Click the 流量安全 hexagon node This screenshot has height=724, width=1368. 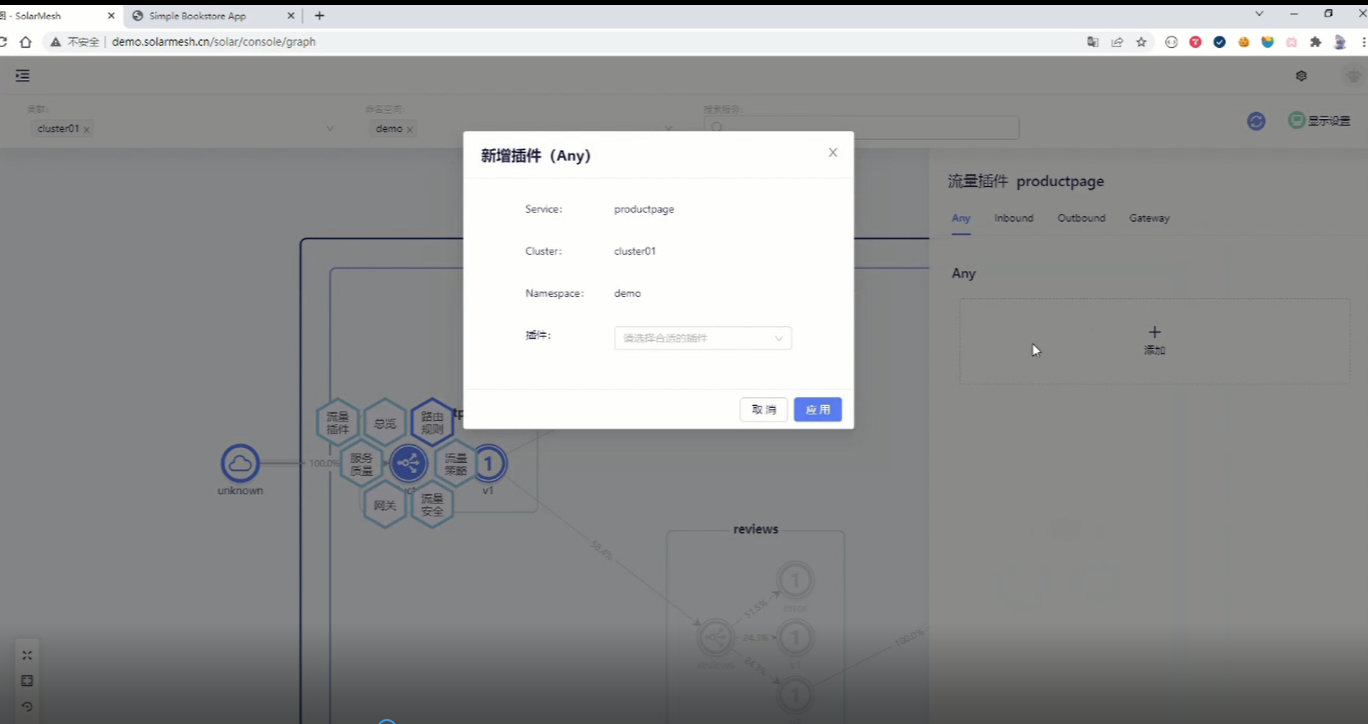click(432, 505)
